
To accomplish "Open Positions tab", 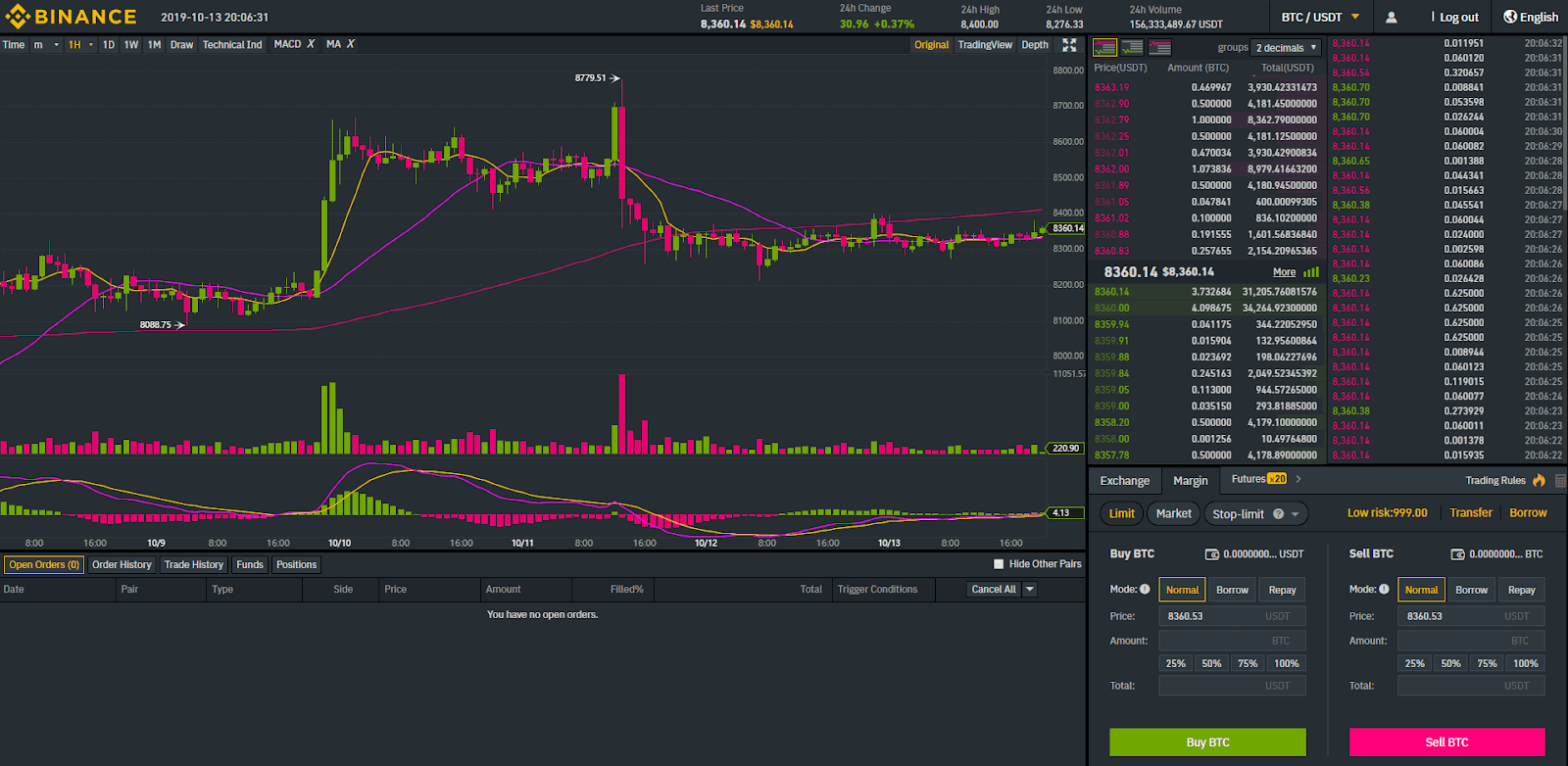I will (x=296, y=564).
